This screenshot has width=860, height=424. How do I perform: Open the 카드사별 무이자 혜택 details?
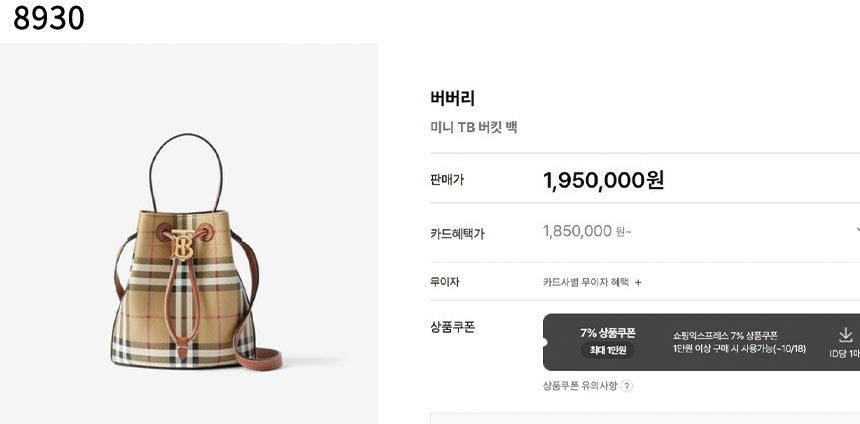point(586,282)
